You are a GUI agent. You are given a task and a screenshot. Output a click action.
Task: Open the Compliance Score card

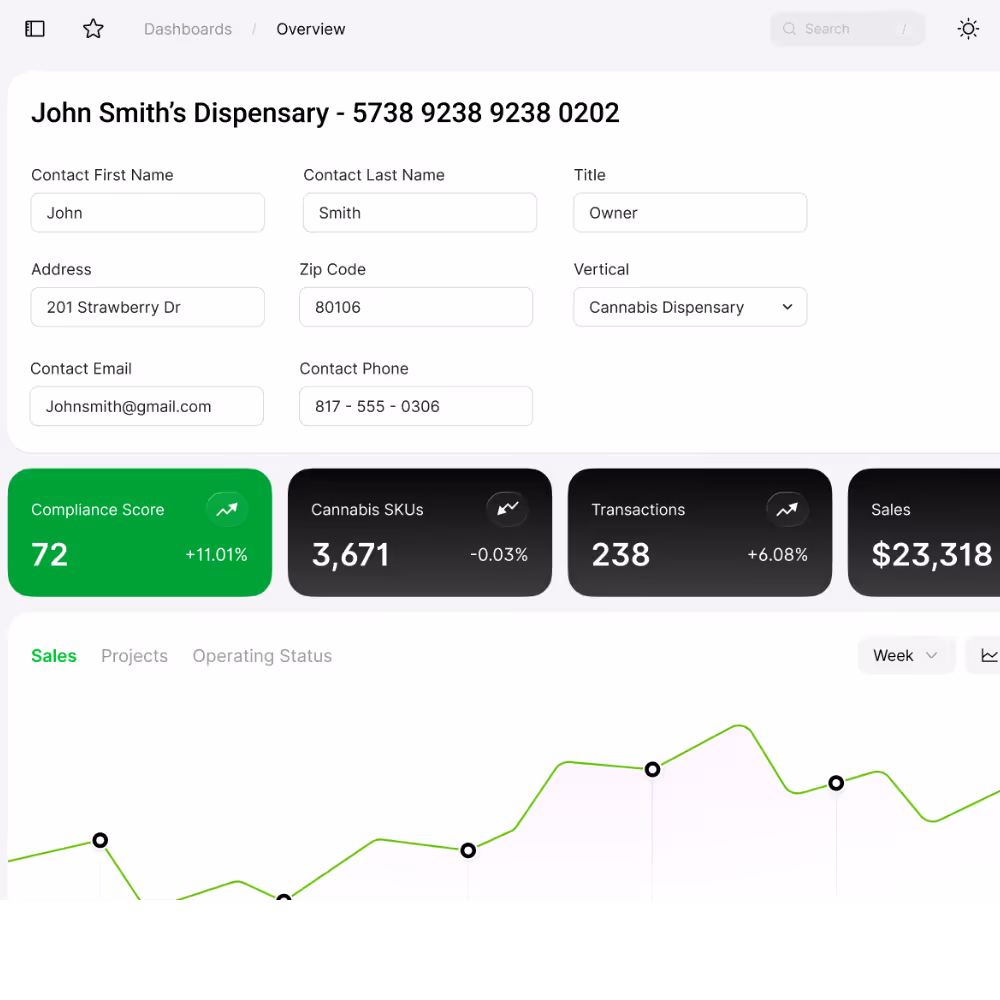click(x=140, y=533)
